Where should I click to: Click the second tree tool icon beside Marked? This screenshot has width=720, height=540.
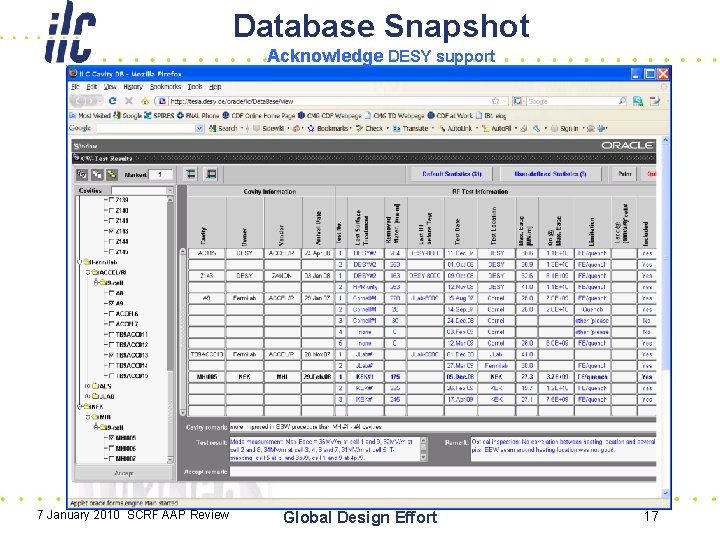[97, 174]
